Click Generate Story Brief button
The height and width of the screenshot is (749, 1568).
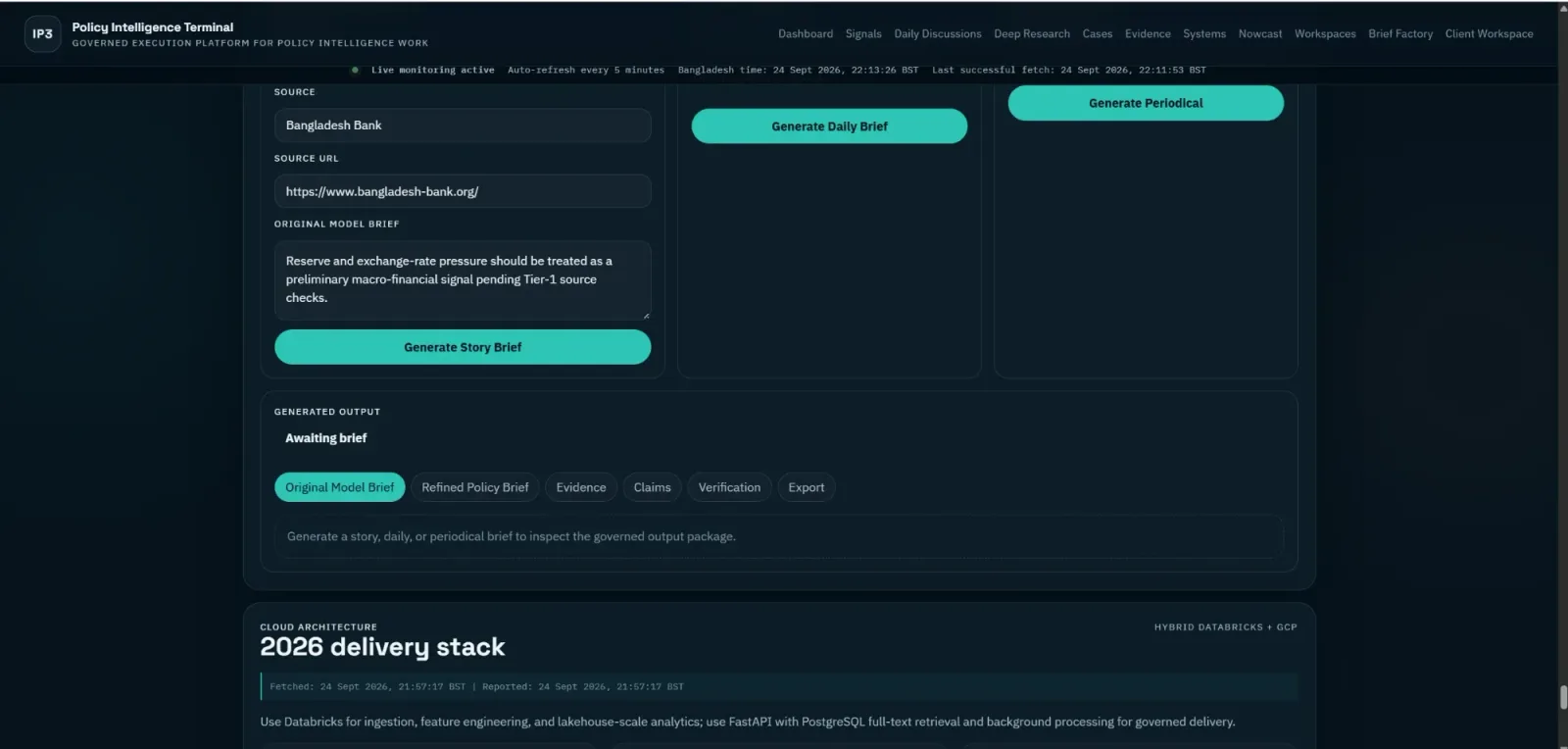click(x=463, y=347)
